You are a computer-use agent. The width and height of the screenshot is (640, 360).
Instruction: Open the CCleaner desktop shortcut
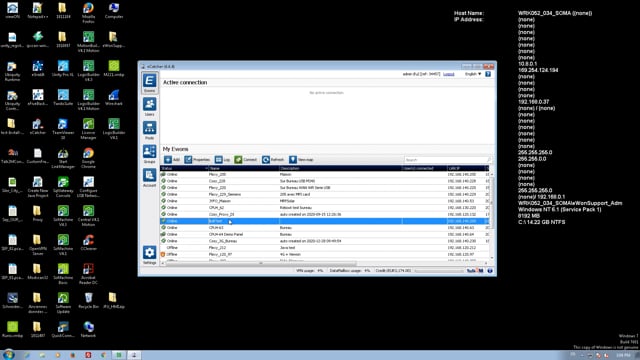(88, 243)
